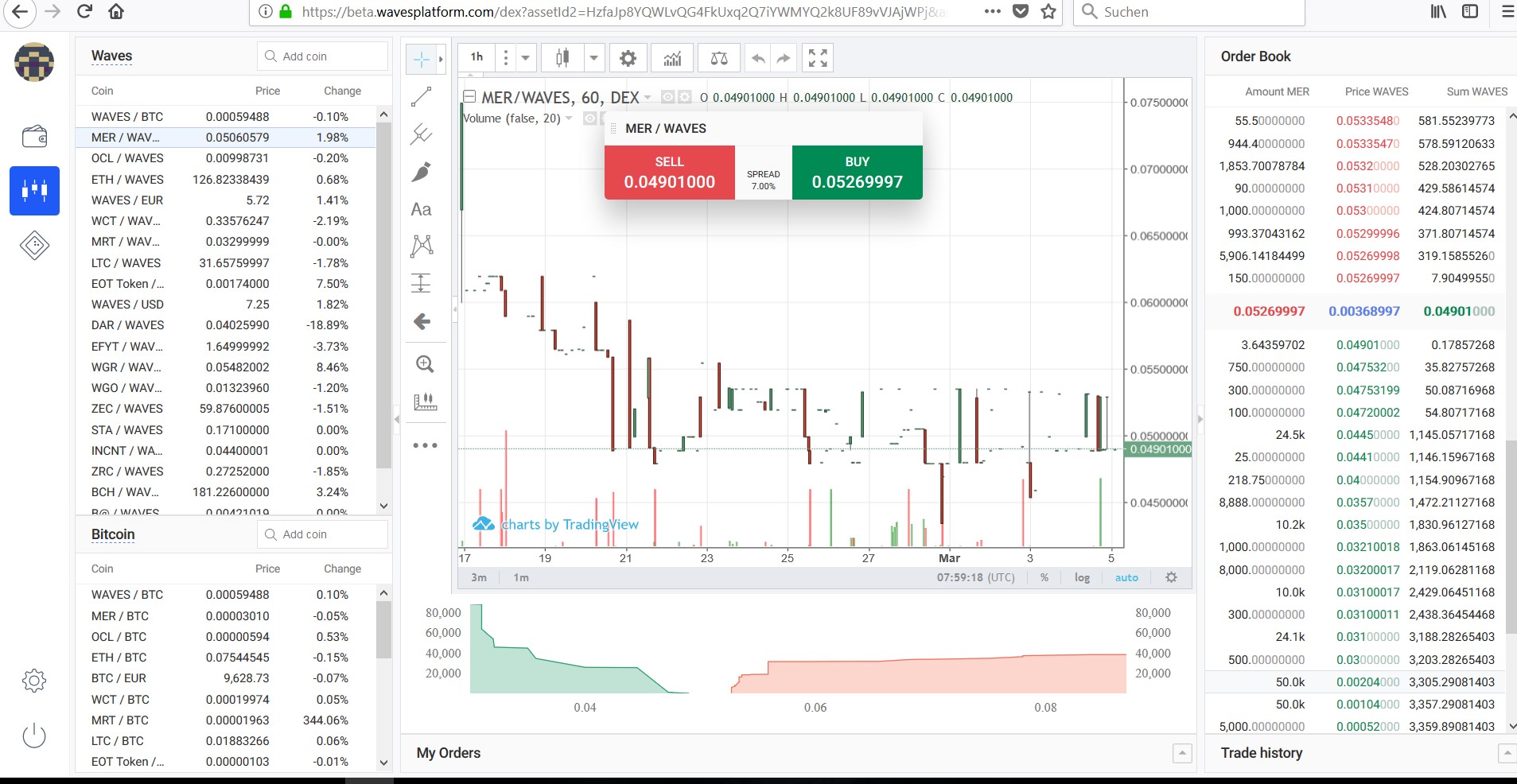Open the Bitcoin market list heading
The image size is (1517, 784).
tap(113, 534)
